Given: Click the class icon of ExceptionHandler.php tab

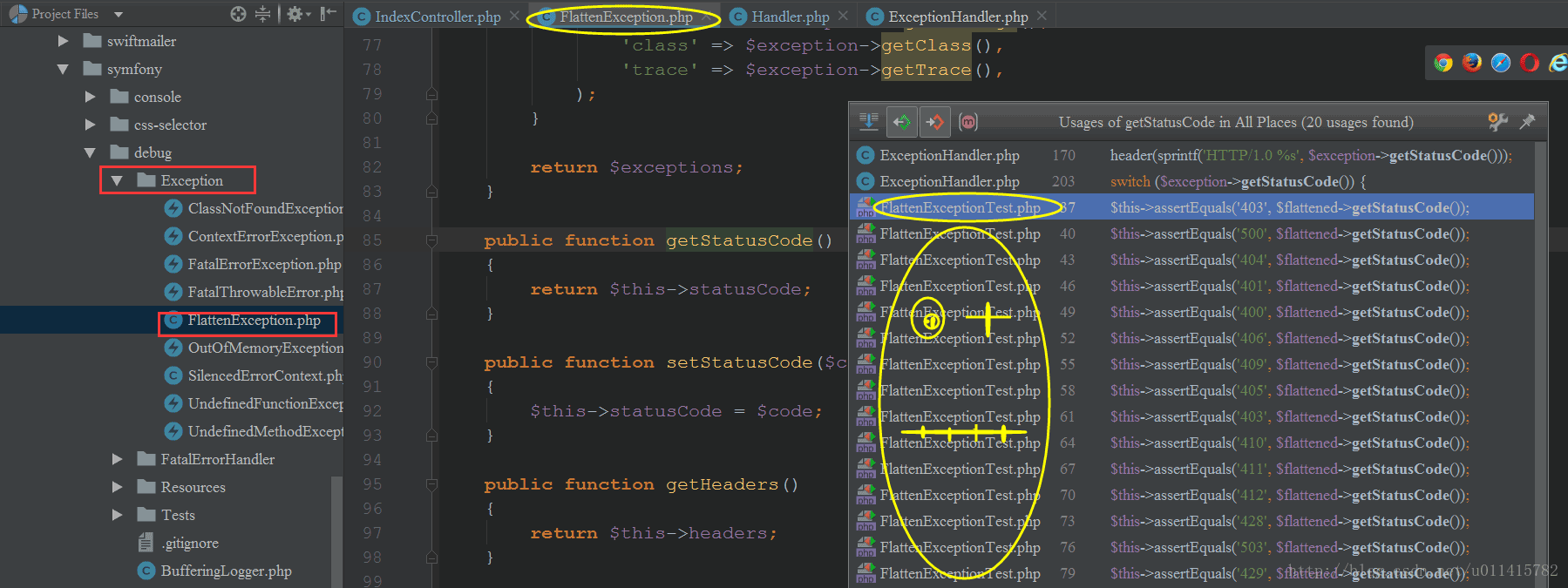Looking at the screenshot, I should coord(875,17).
